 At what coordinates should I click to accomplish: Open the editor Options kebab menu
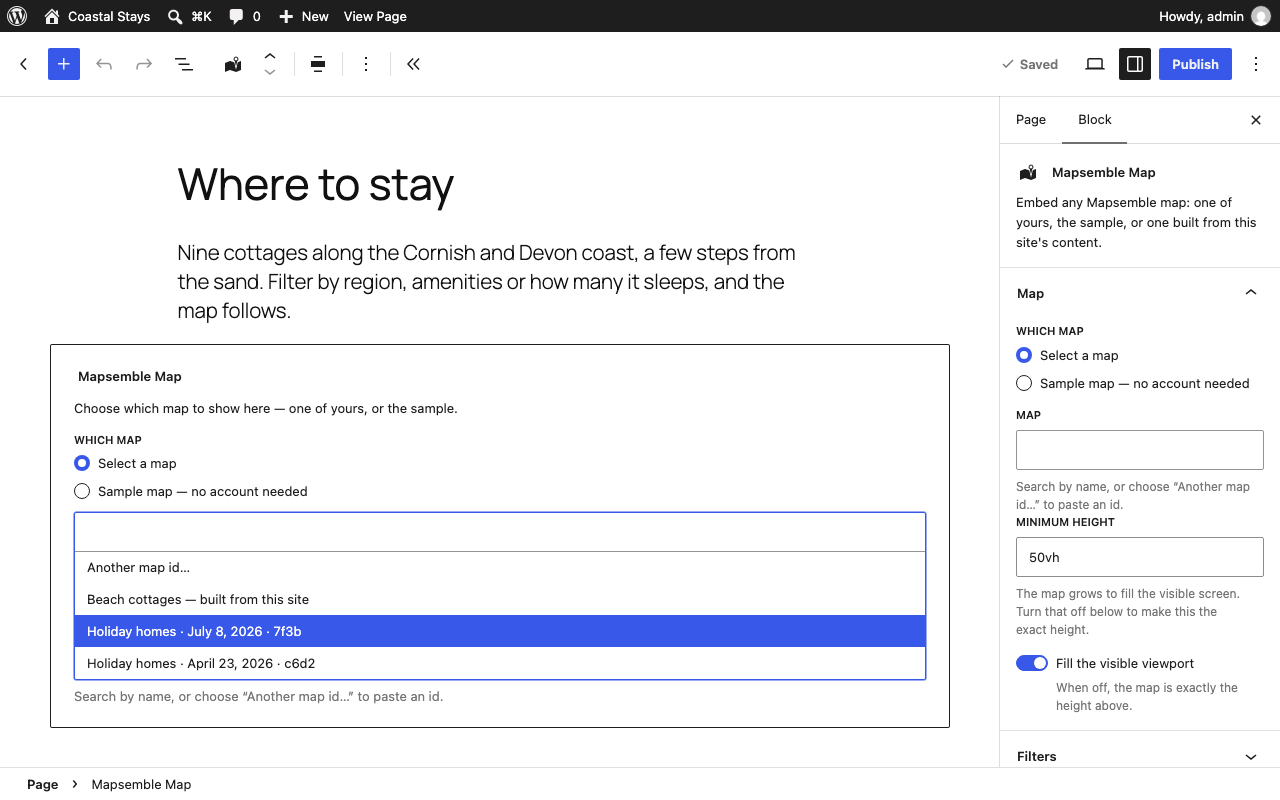coord(1256,64)
